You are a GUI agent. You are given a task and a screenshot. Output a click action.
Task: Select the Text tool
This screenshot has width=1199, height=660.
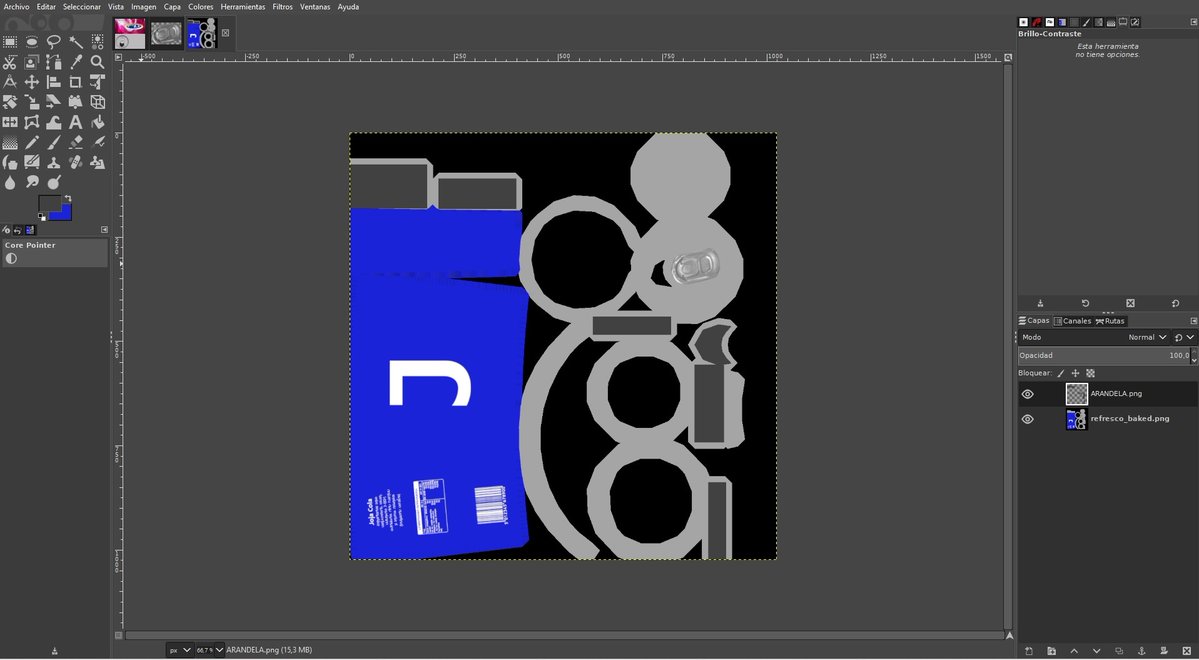tap(76, 122)
